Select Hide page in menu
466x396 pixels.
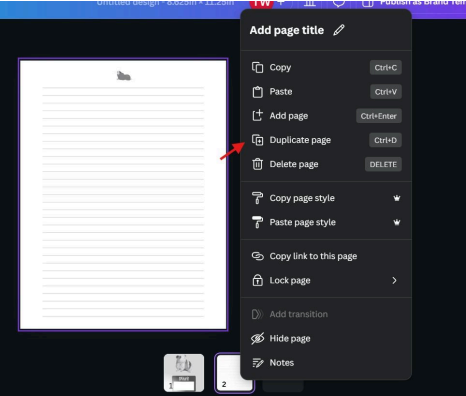(x=326, y=338)
